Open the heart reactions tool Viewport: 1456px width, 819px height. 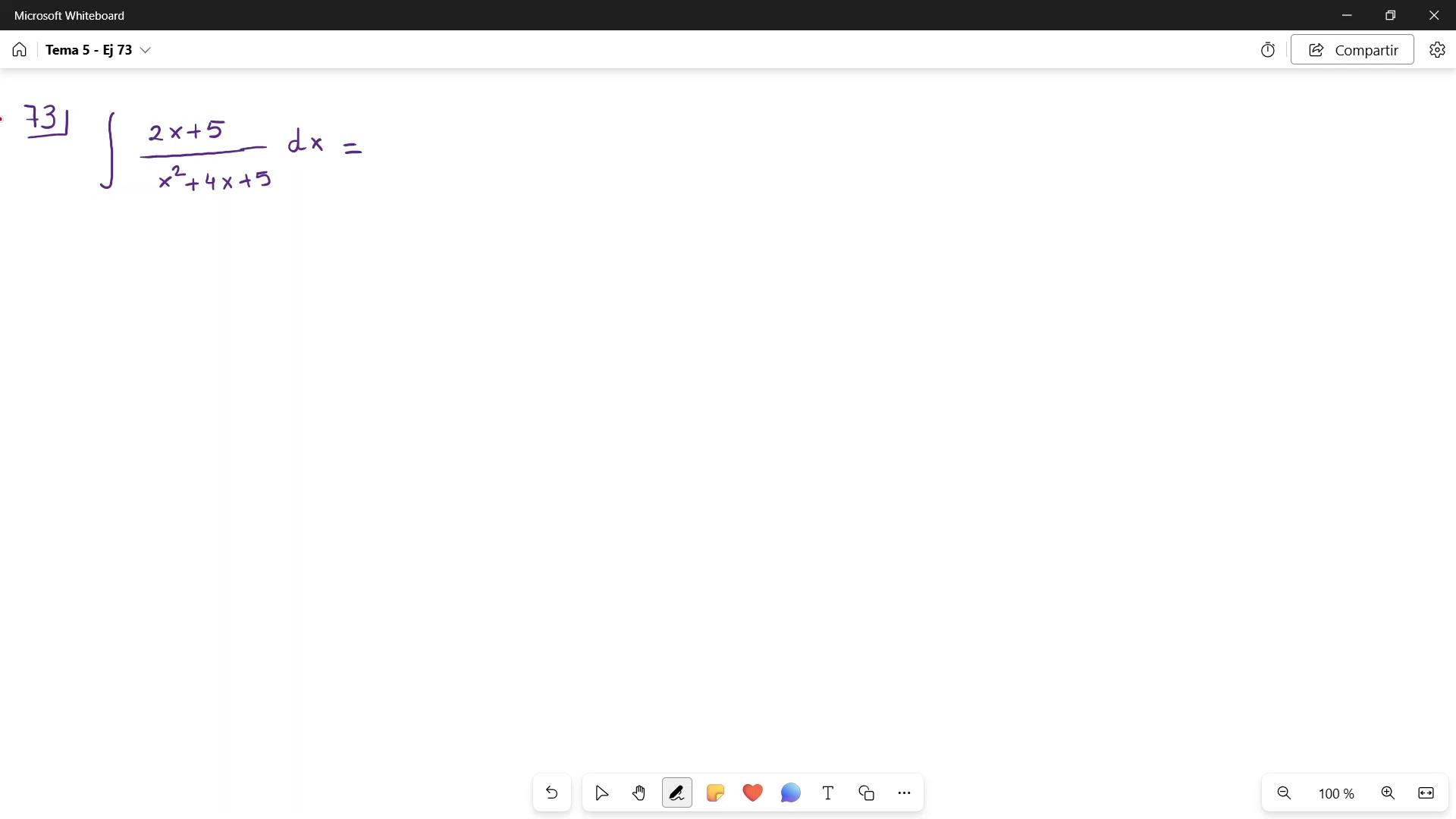click(x=752, y=793)
